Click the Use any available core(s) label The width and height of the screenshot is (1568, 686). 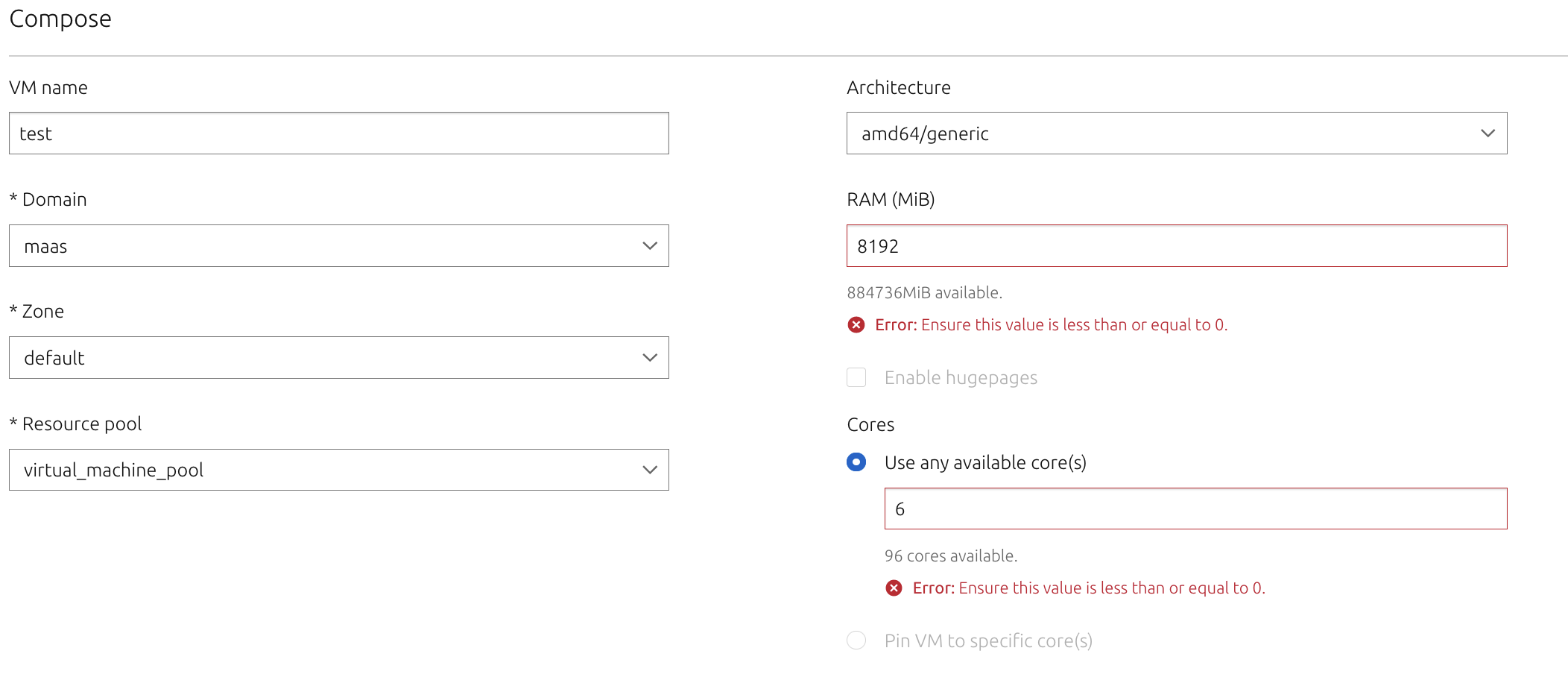click(985, 463)
